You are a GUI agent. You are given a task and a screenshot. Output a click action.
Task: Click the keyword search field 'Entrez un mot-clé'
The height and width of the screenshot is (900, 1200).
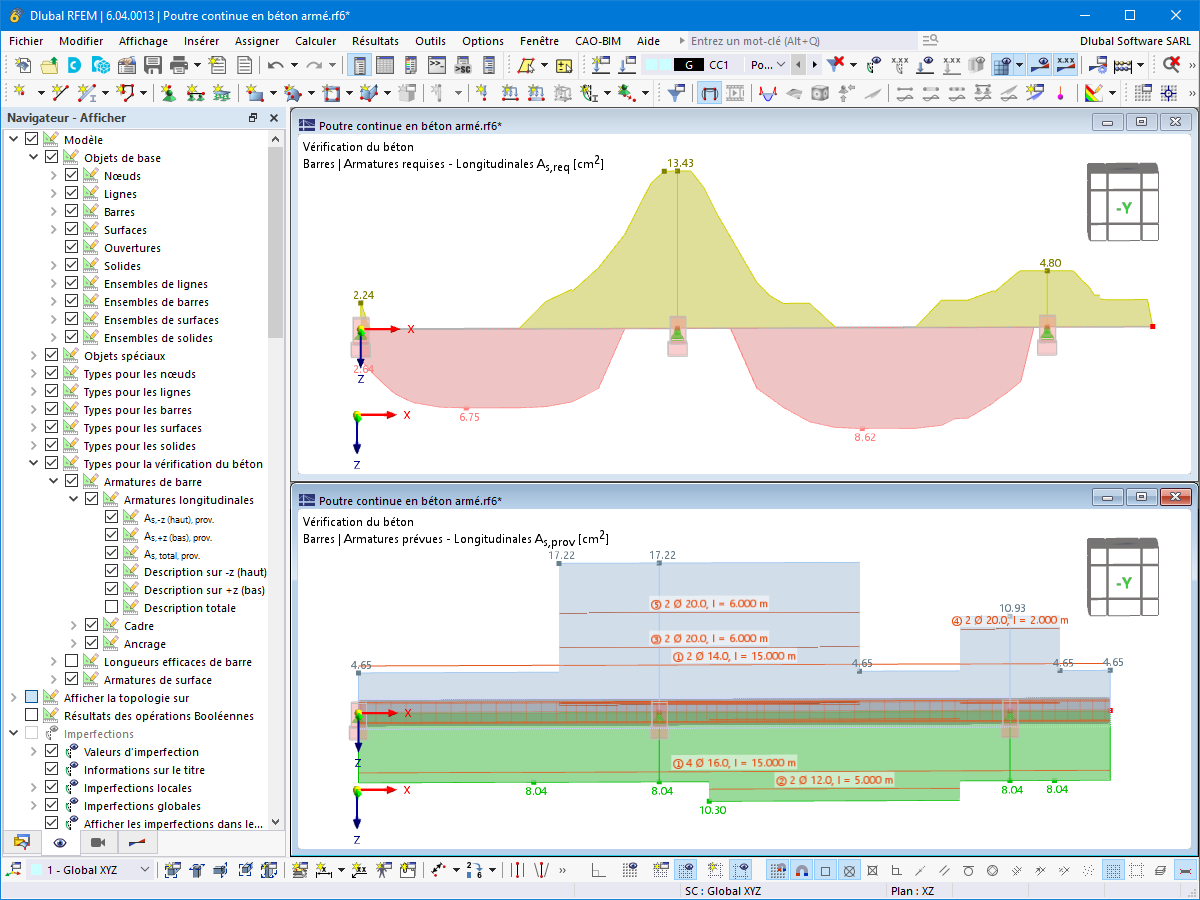tap(803, 41)
